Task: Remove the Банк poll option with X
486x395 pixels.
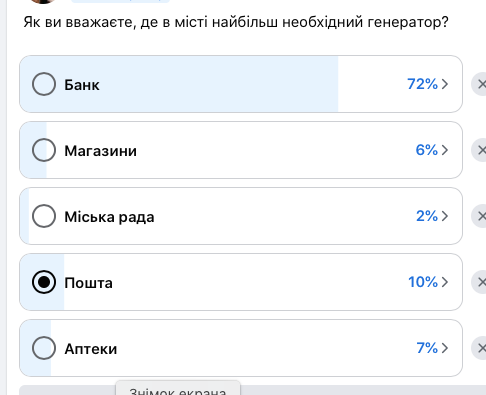Action: click(479, 84)
